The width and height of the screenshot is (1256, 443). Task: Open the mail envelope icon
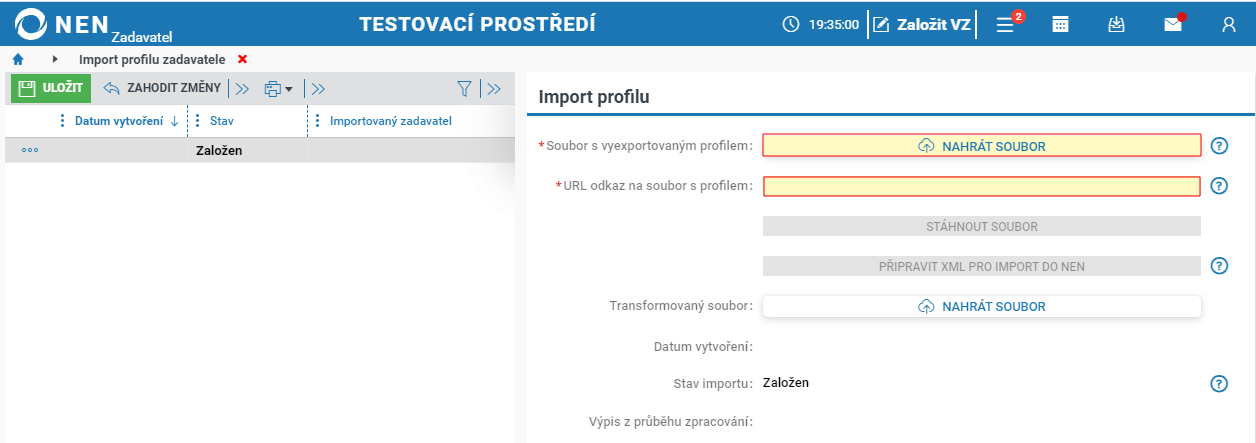1173,25
